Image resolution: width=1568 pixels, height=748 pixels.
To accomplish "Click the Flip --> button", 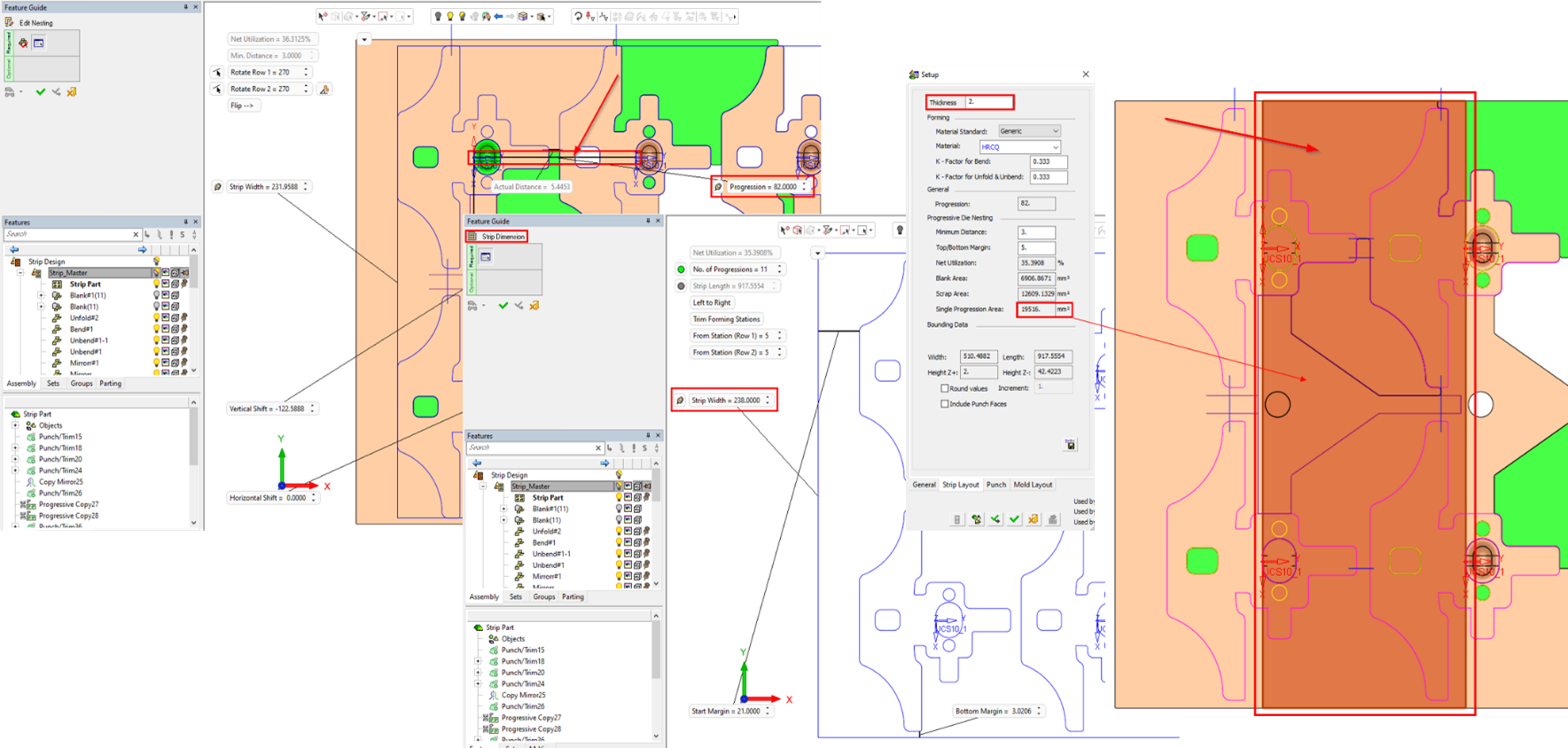I will pyautogui.click(x=242, y=105).
